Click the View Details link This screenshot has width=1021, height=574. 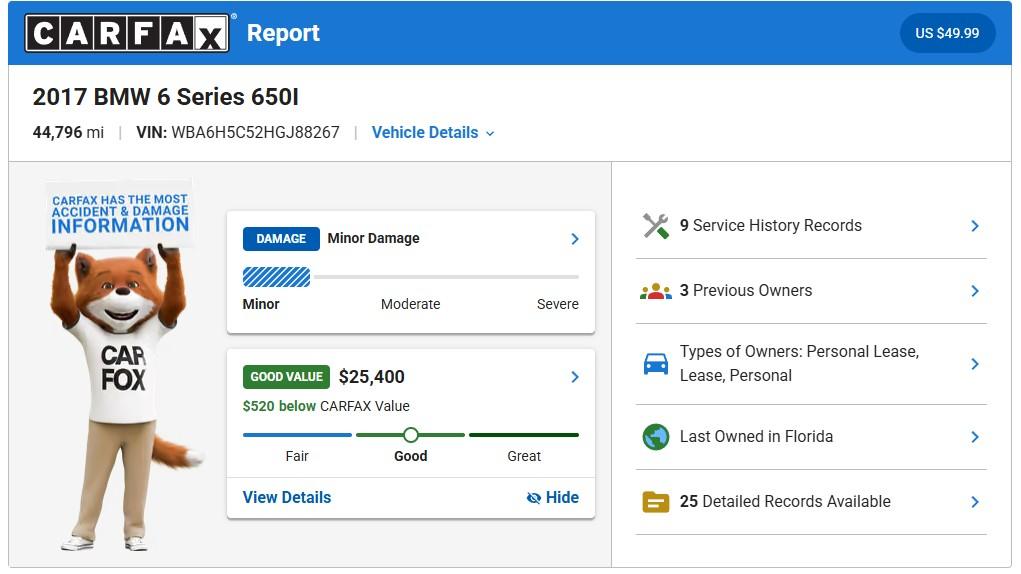287,497
